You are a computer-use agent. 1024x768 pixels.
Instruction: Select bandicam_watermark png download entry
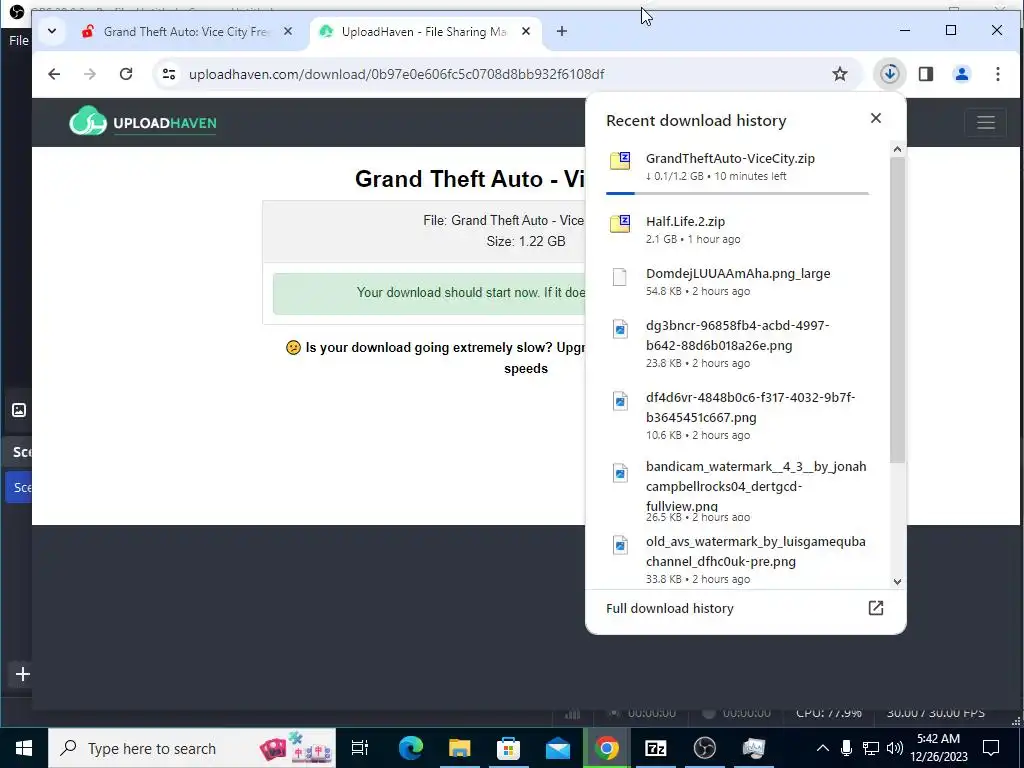738,491
